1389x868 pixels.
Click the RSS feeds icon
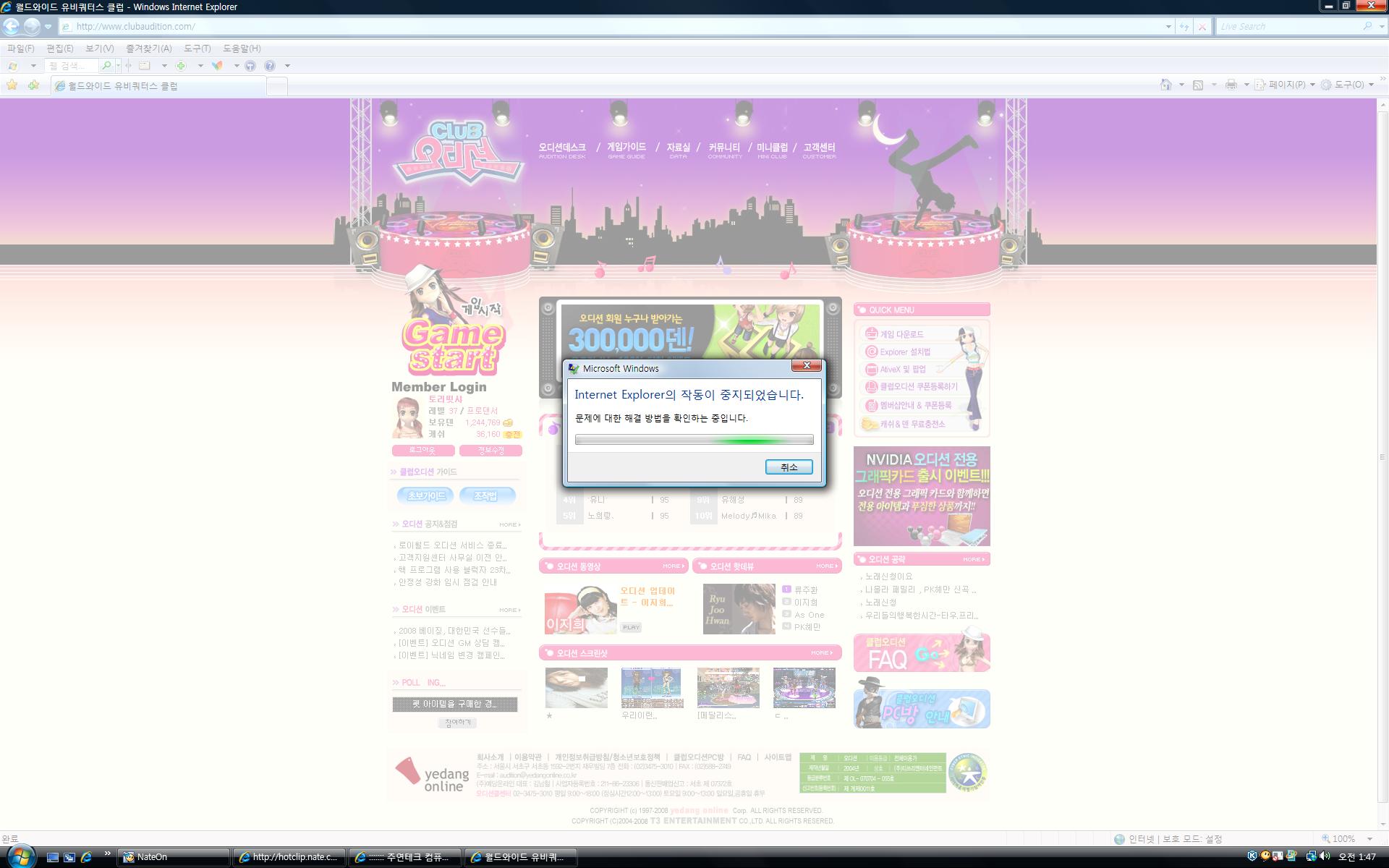pyautogui.click(x=1198, y=85)
